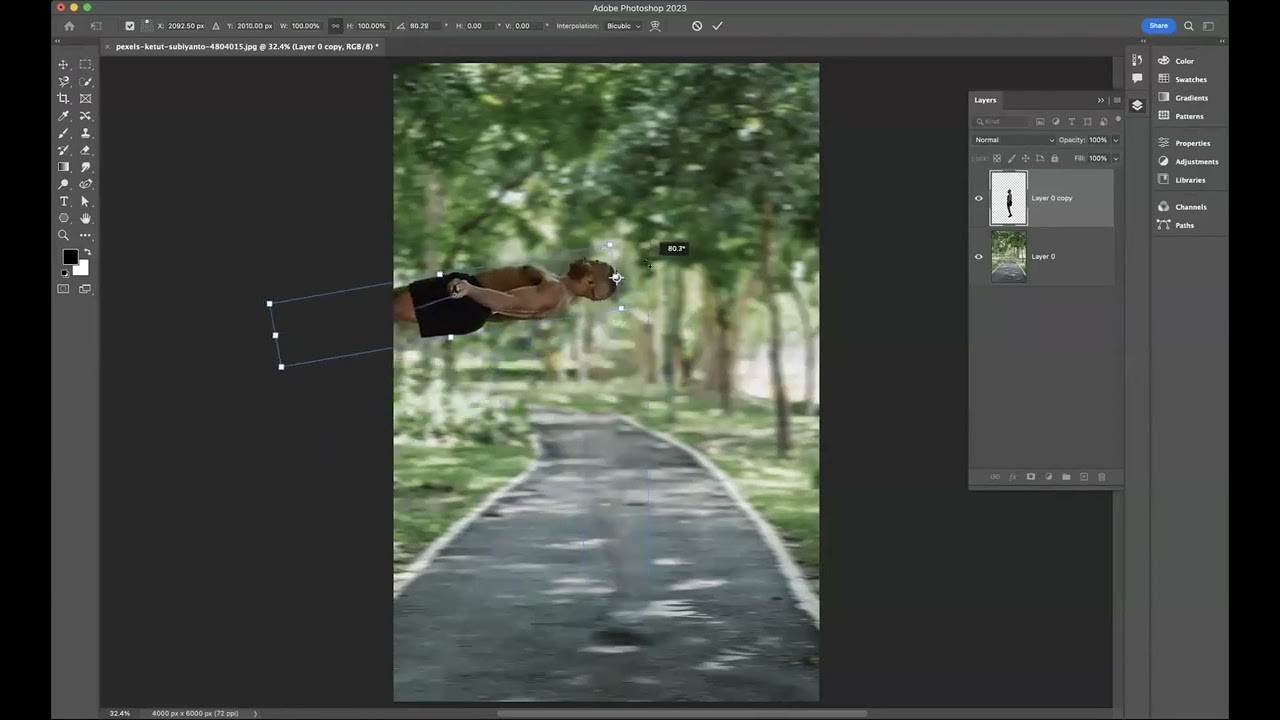Open the Fill slider dropdown arrow
The image size is (1280, 720).
[1115, 158]
